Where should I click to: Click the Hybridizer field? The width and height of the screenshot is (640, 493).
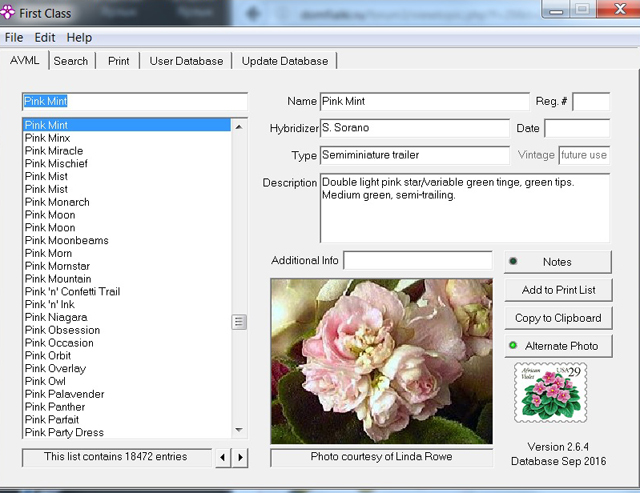click(x=415, y=128)
